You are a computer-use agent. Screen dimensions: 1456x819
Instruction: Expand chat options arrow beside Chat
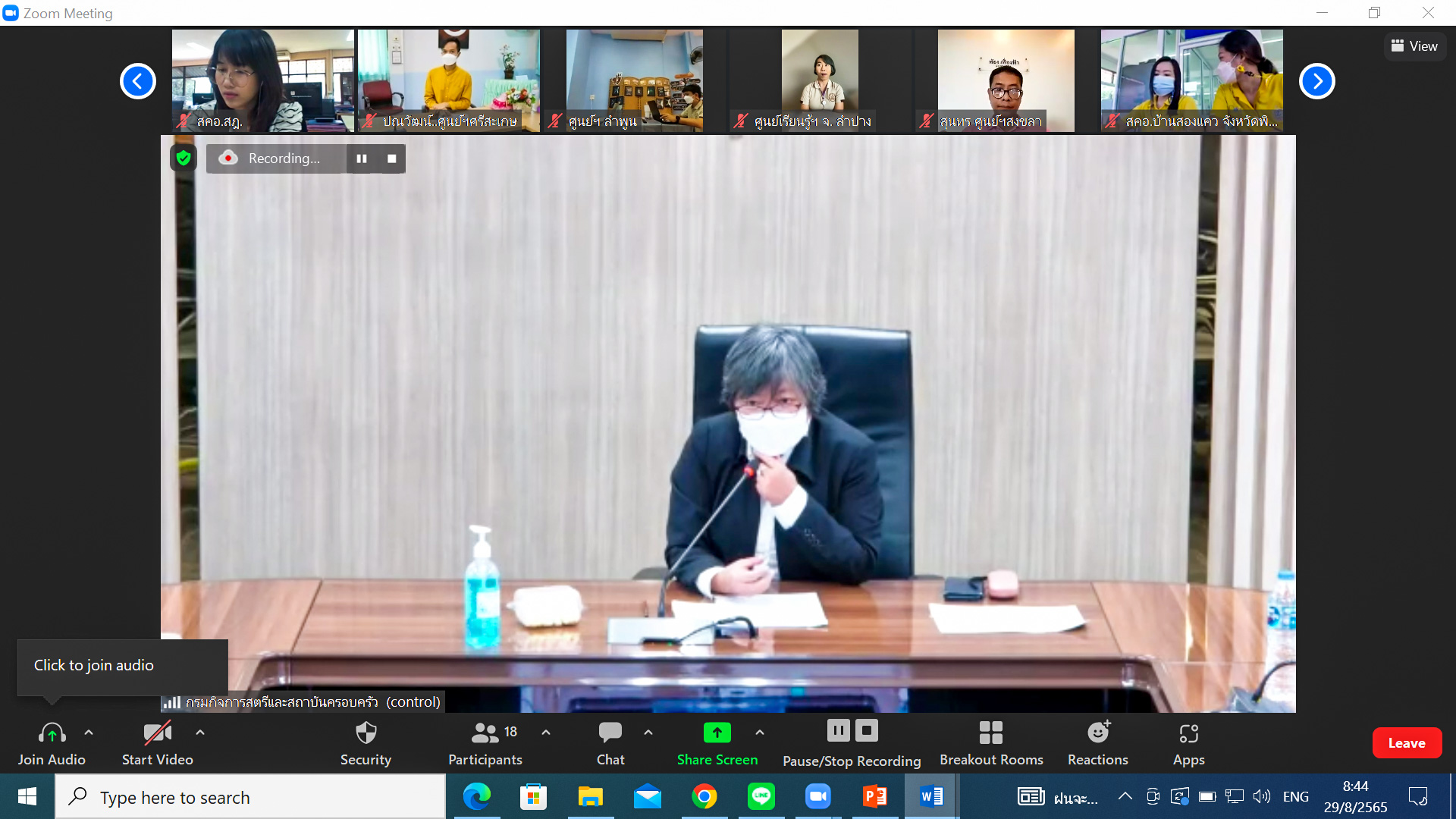[648, 733]
